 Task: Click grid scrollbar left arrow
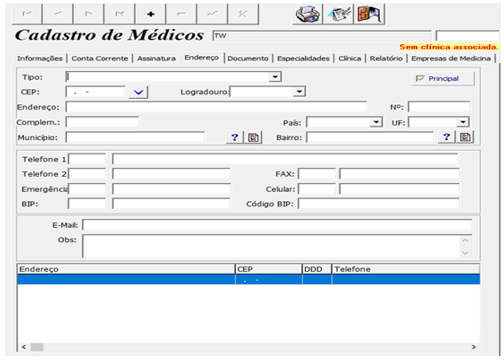(24, 347)
